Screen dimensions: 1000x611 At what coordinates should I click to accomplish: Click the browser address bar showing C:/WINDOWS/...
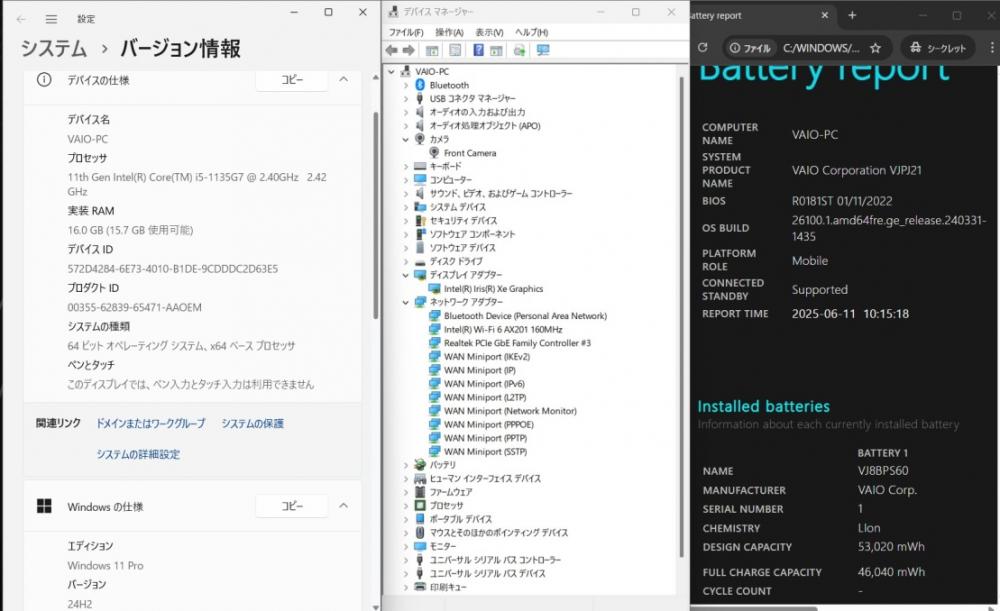(821, 48)
